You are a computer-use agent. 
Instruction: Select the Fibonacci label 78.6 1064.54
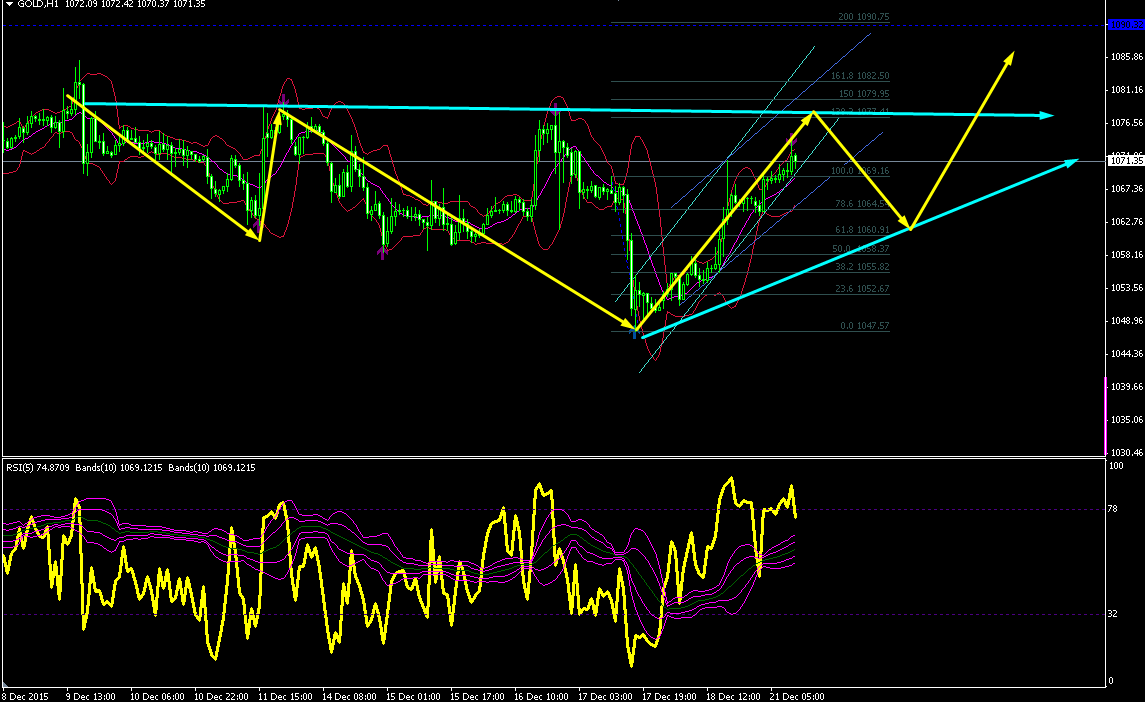click(x=862, y=204)
